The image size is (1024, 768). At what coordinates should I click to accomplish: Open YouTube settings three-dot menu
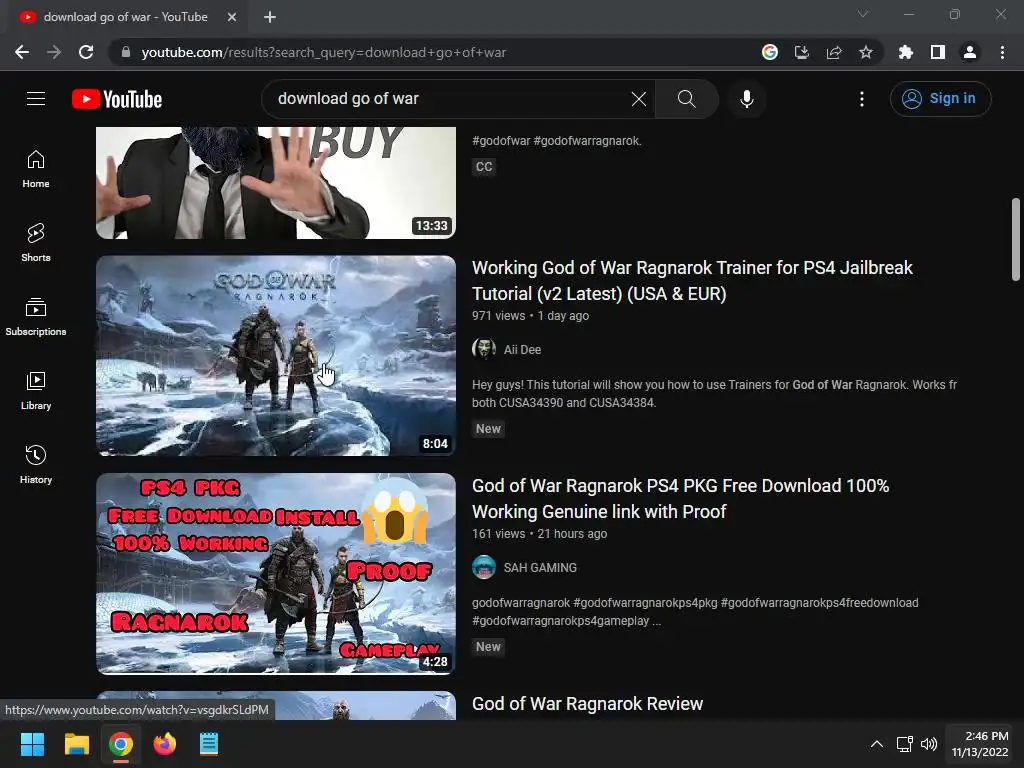862,99
